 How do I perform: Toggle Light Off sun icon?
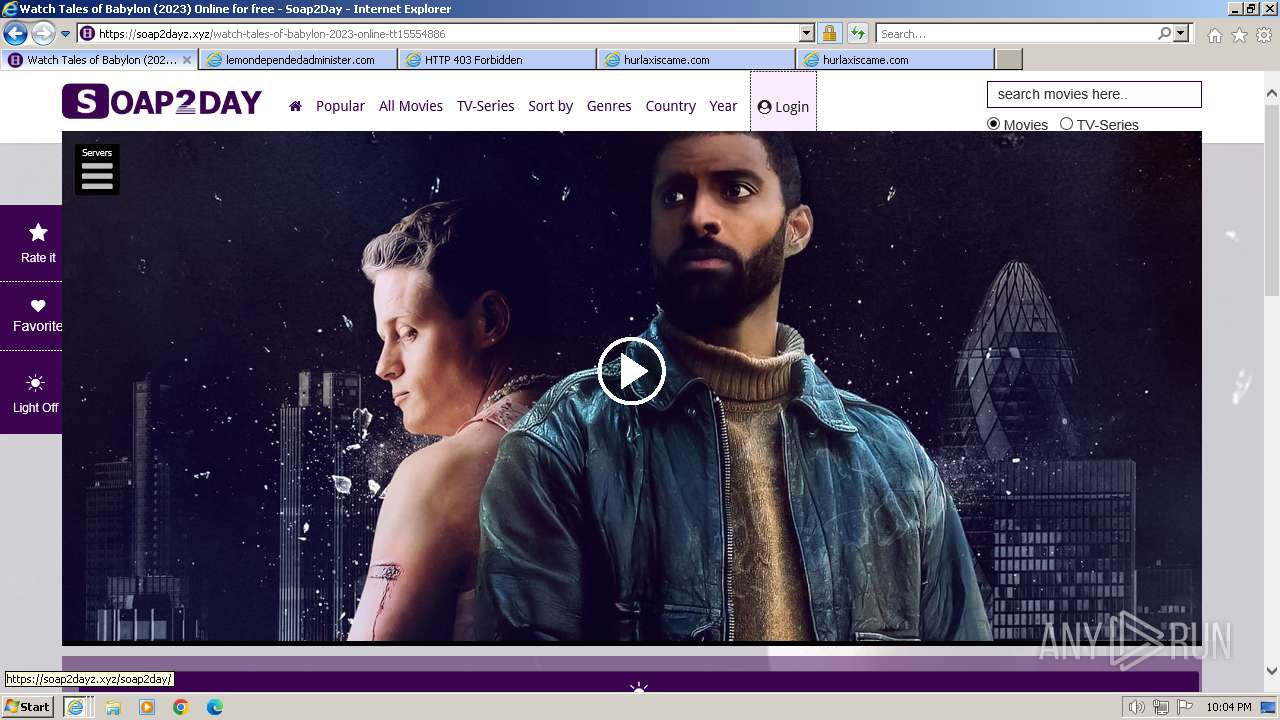[36, 383]
